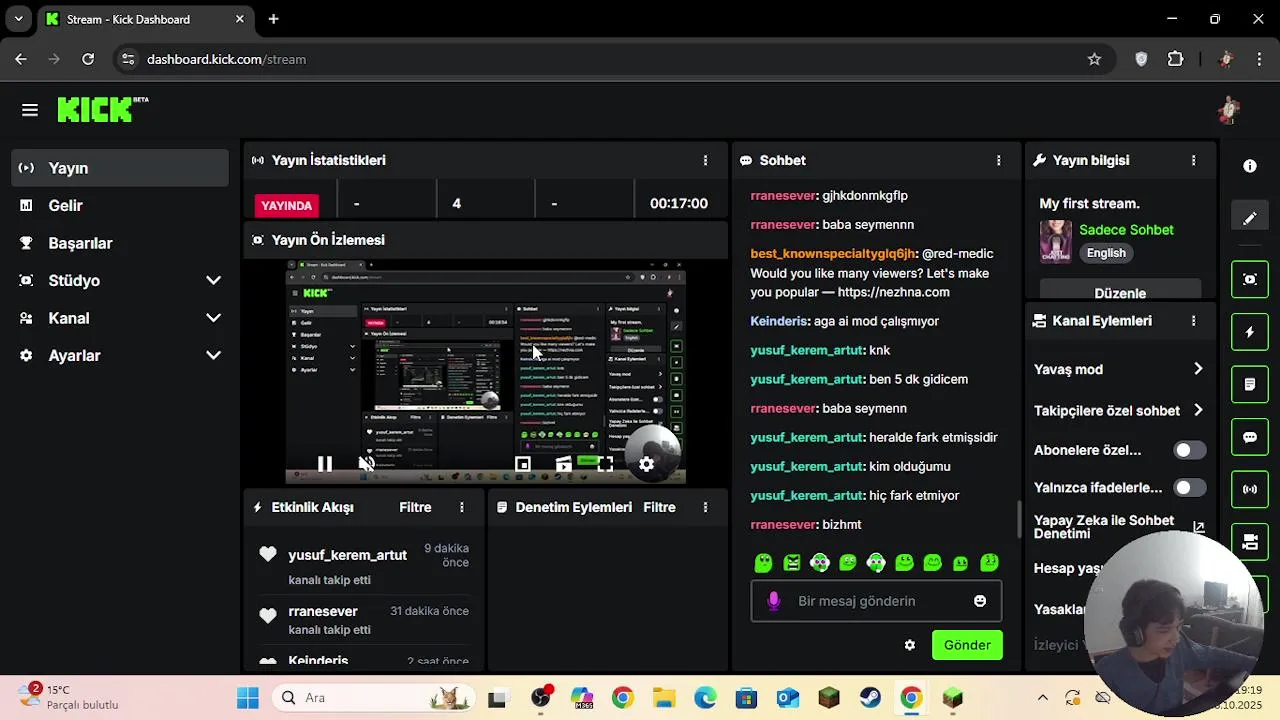1280x720 pixels.
Task: Click heart icon next to rranesever follow
Action: pyautogui.click(x=268, y=616)
